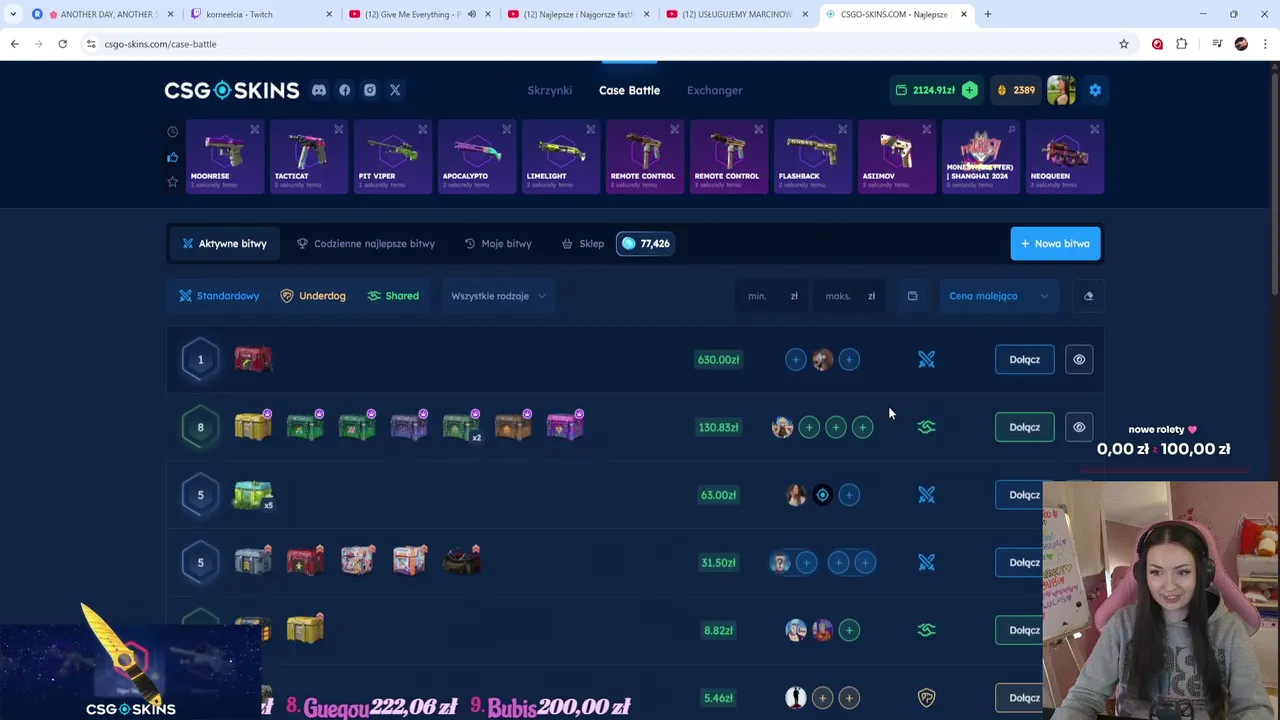Open the site settings gear
The width and height of the screenshot is (1280, 720).
(x=1095, y=90)
